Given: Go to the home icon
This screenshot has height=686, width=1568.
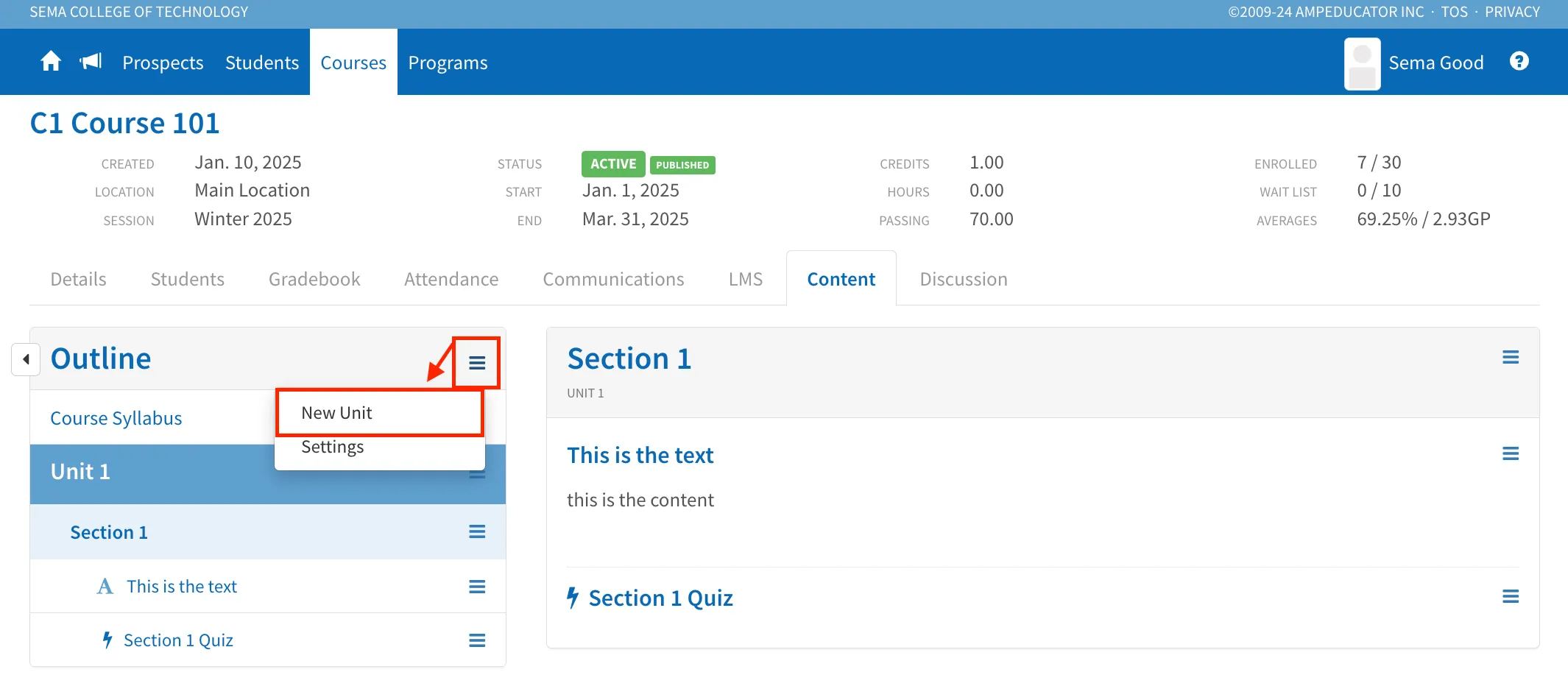Looking at the screenshot, I should point(51,62).
